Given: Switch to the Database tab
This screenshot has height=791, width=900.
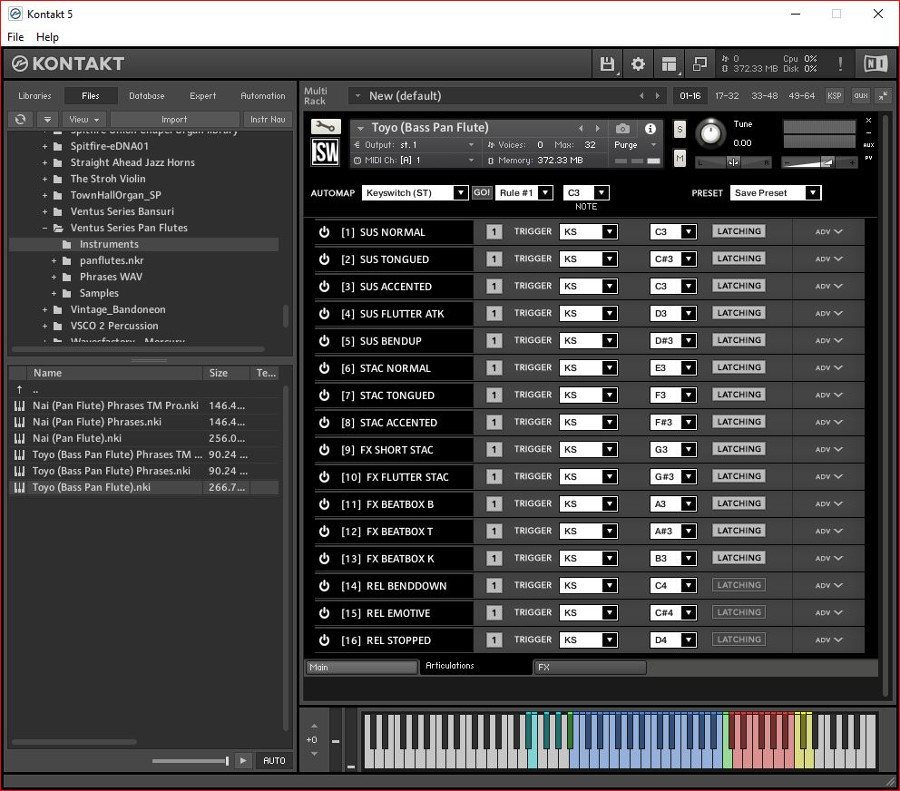Looking at the screenshot, I should click(x=146, y=96).
